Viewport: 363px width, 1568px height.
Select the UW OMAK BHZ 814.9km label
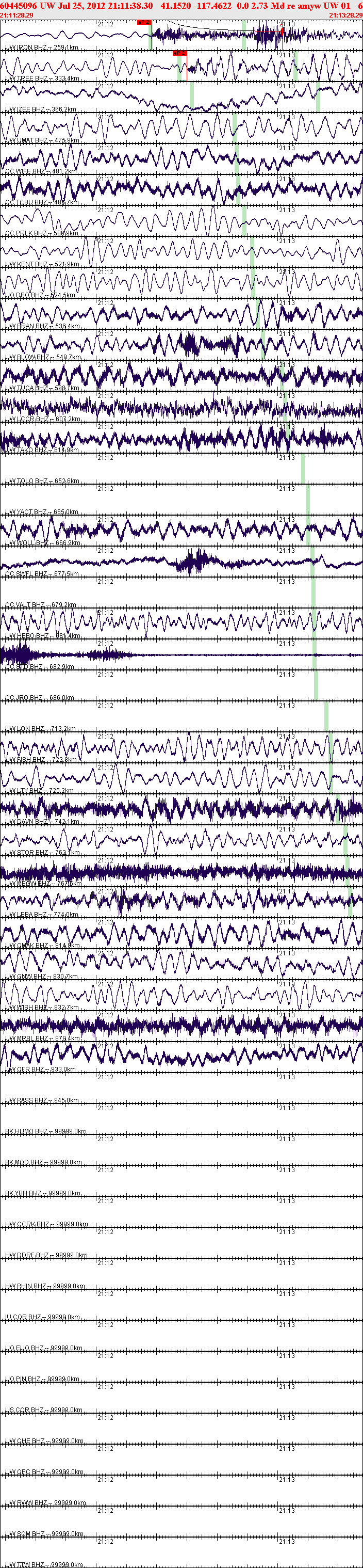tap(43, 946)
